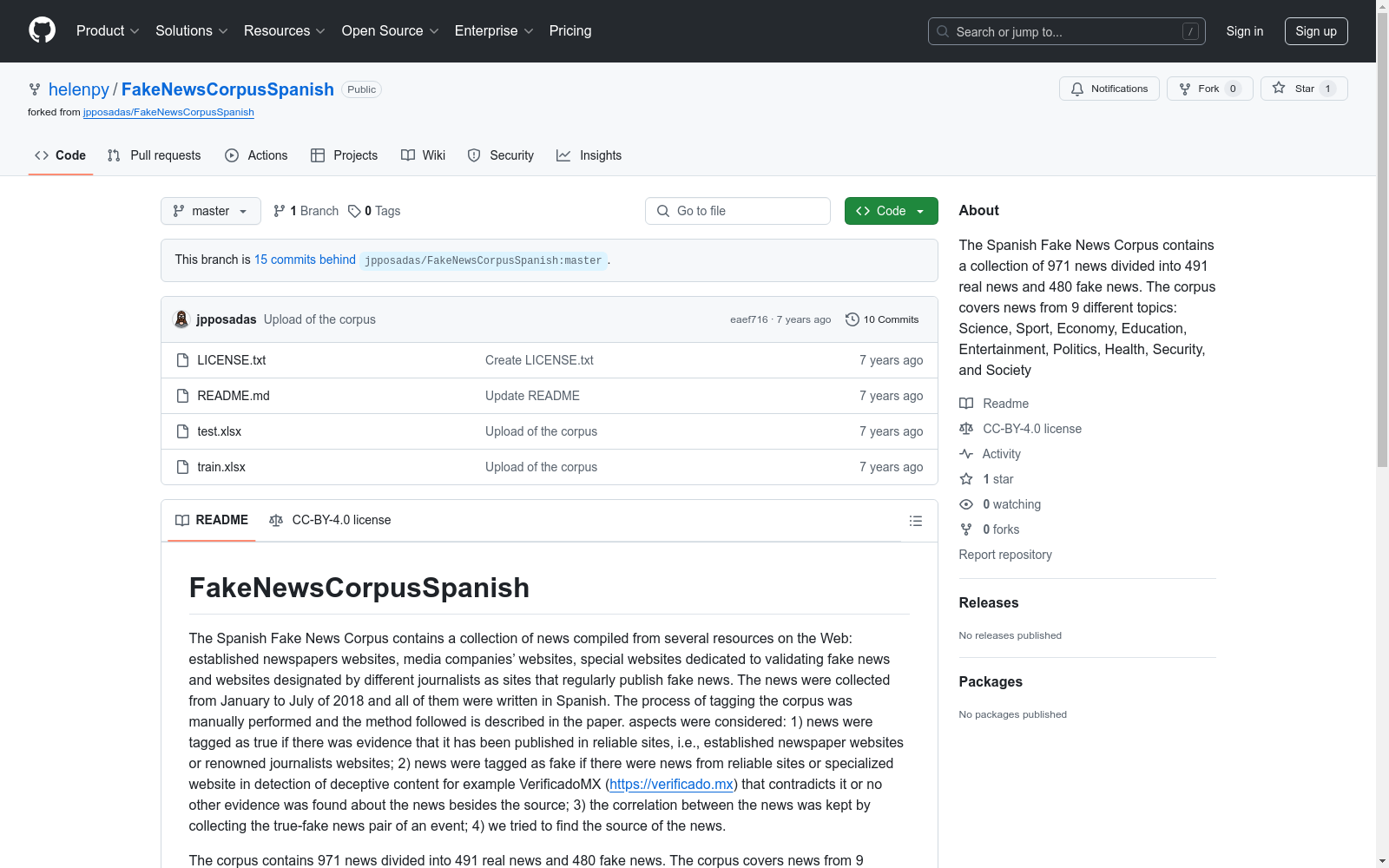
Task: View the 0 Tags list
Action: click(374, 211)
